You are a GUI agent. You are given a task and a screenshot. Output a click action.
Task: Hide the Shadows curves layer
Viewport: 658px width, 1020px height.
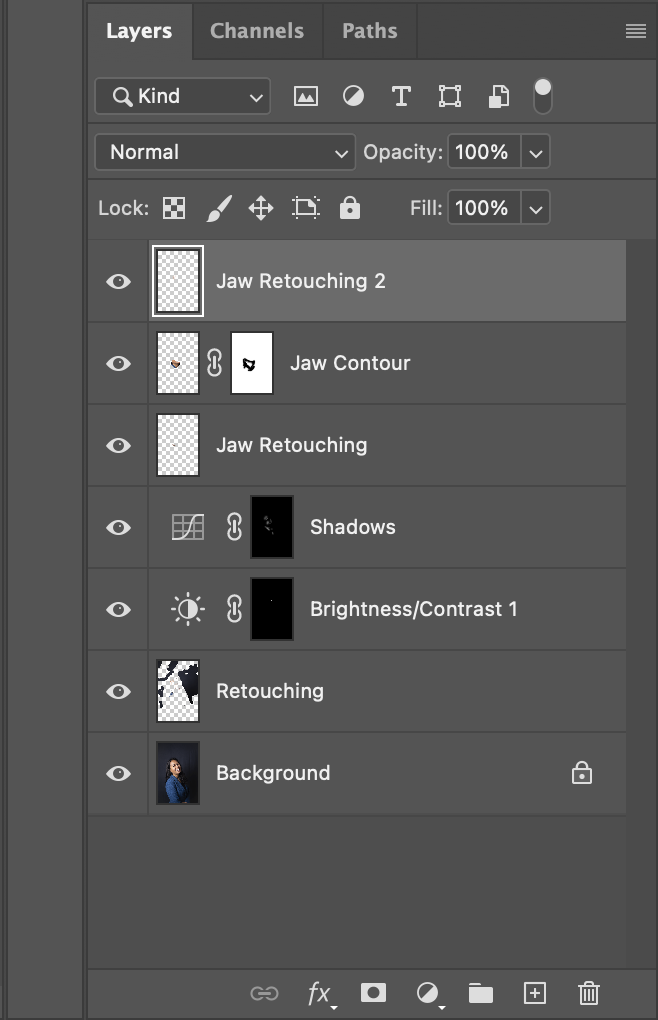tap(118, 527)
